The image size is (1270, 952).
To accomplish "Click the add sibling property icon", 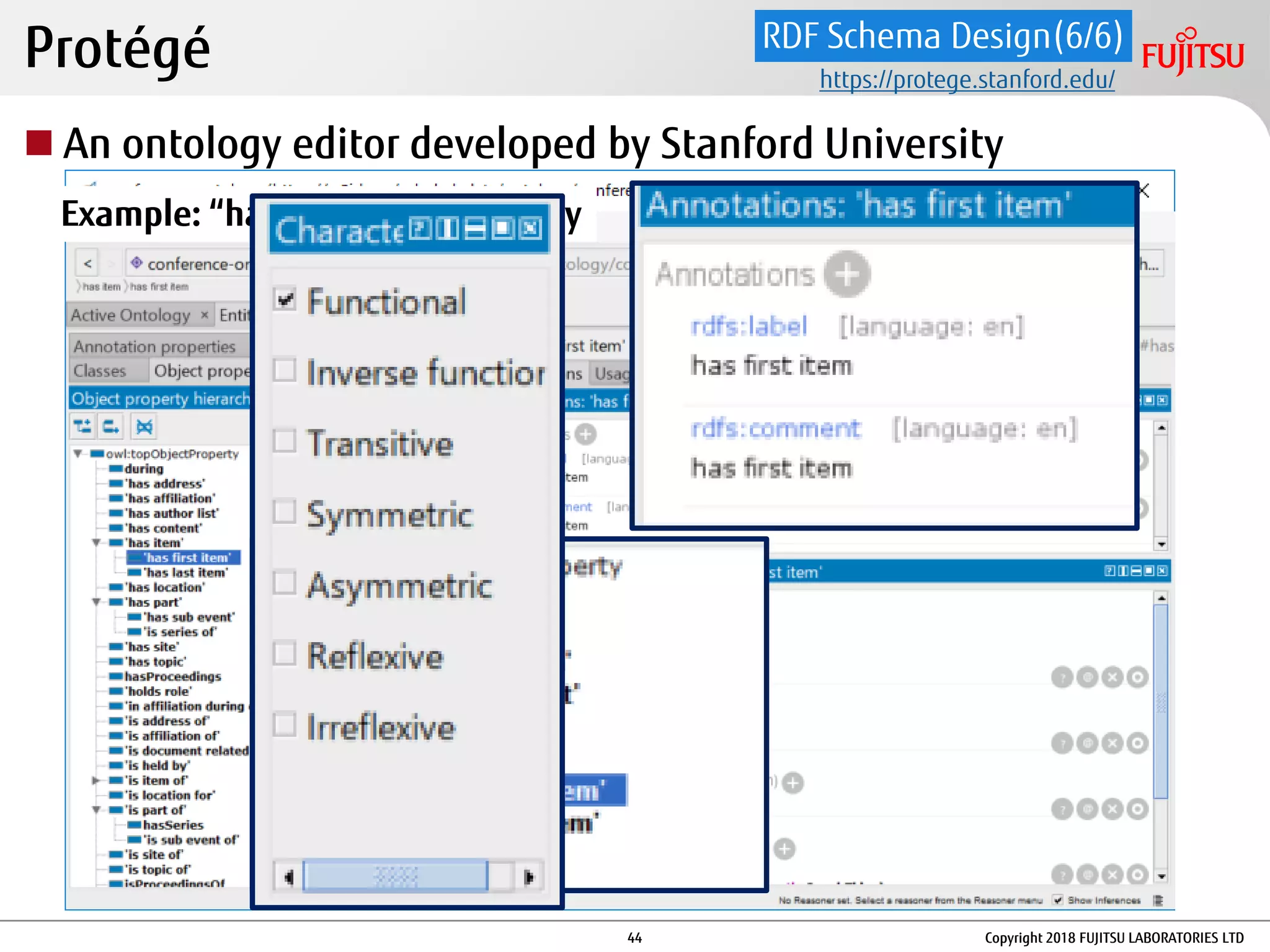I will click(x=112, y=426).
